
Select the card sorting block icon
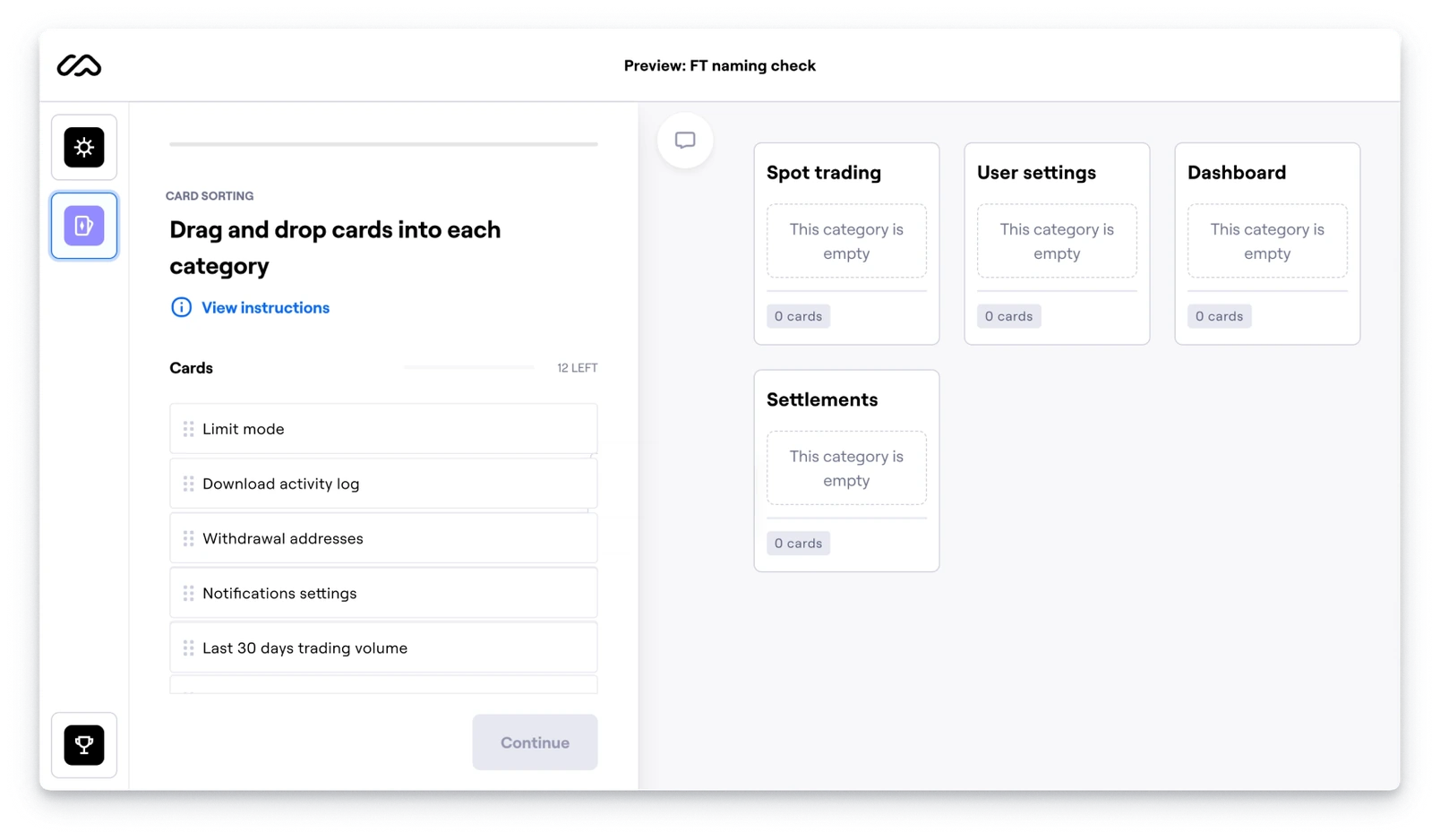(x=84, y=226)
